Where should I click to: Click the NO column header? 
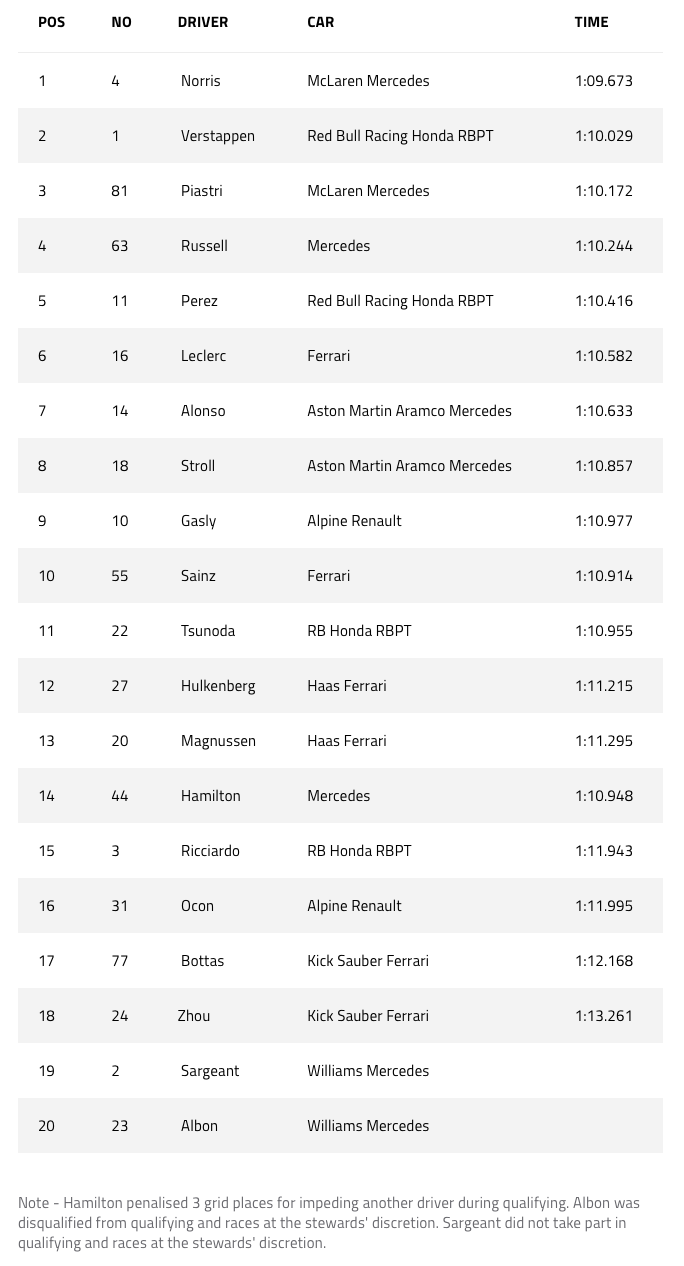pos(121,22)
